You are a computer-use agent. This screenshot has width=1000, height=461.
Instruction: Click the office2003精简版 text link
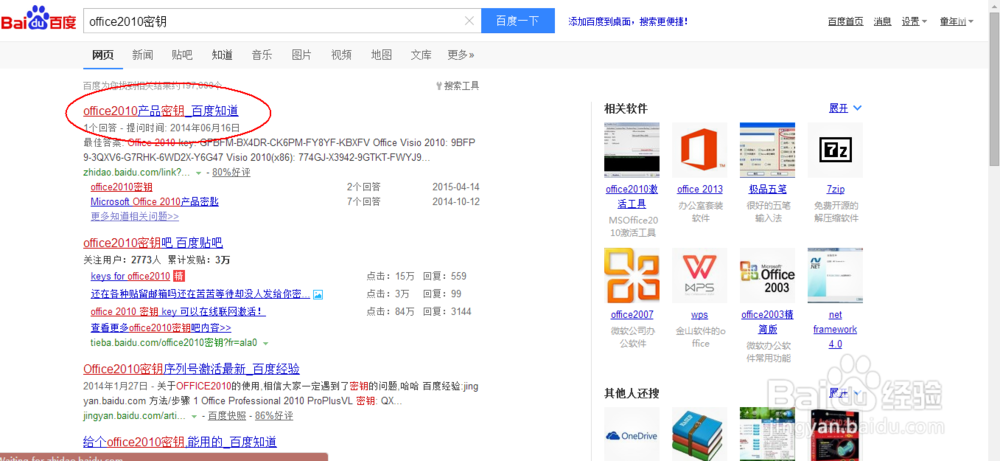point(767,323)
